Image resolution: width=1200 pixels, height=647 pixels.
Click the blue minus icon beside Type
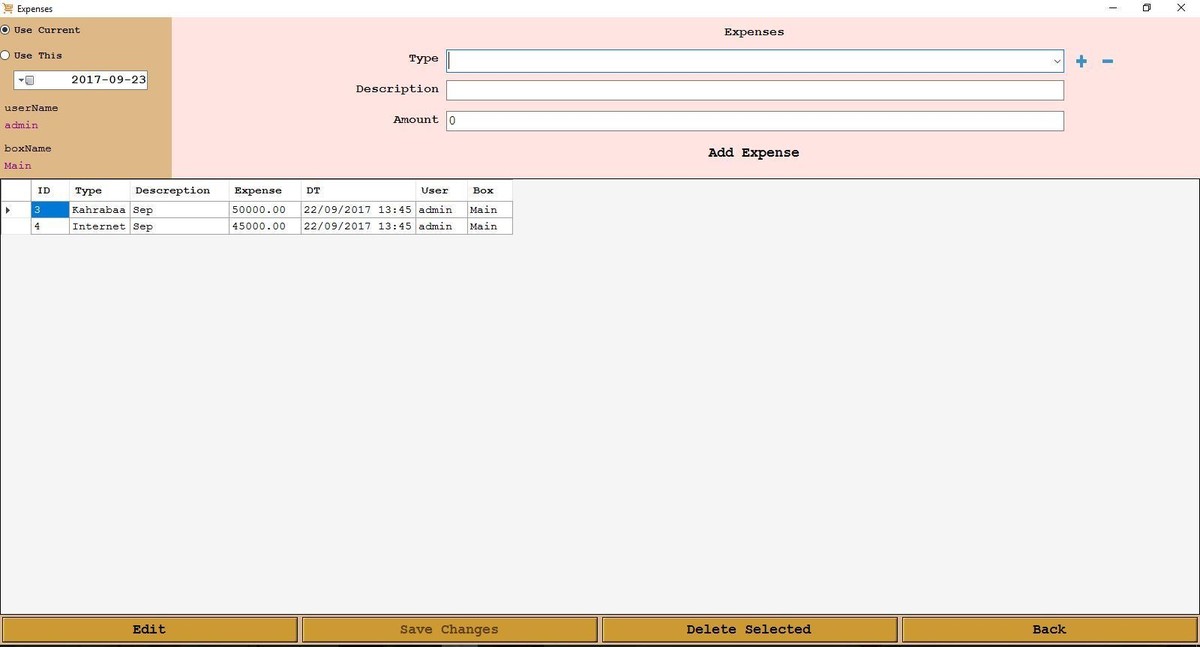point(1107,61)
